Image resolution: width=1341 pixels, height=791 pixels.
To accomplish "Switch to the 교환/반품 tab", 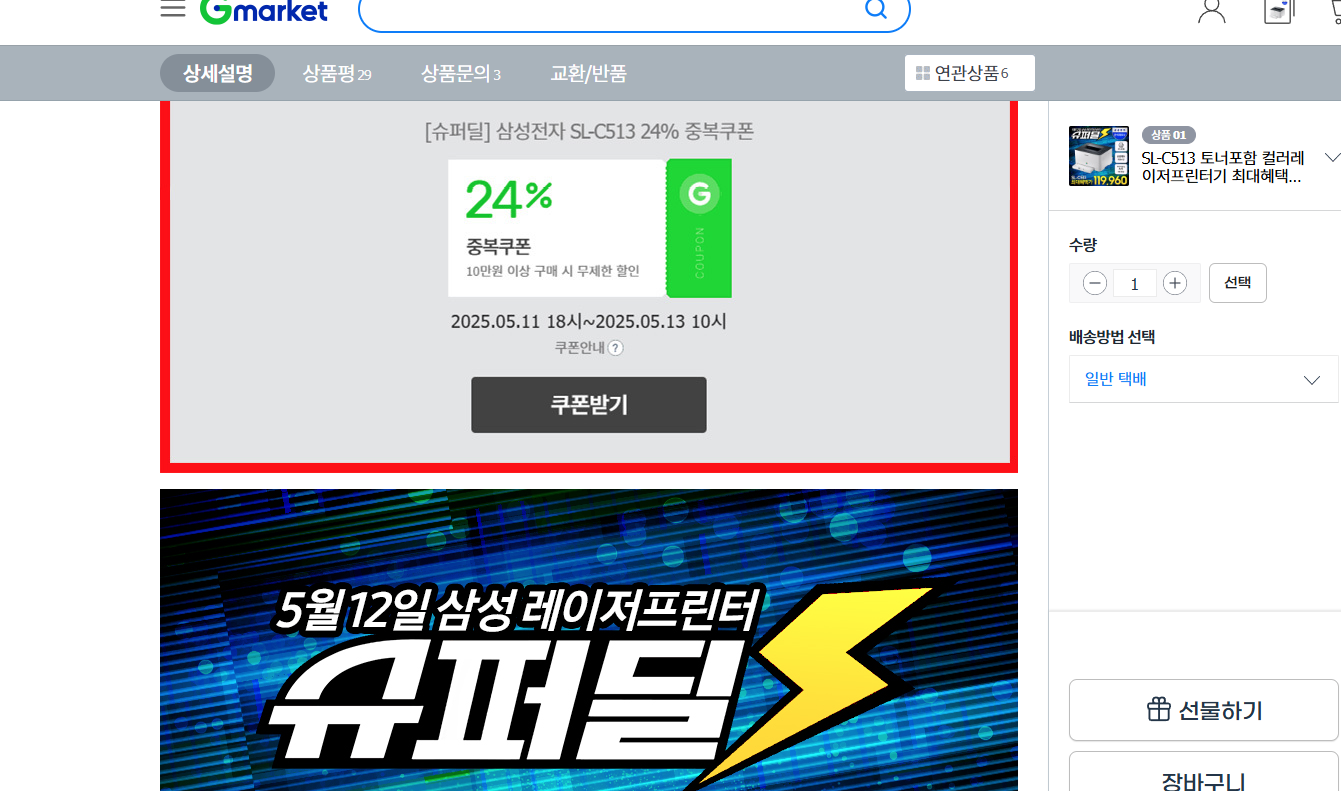I will point(589,73).
